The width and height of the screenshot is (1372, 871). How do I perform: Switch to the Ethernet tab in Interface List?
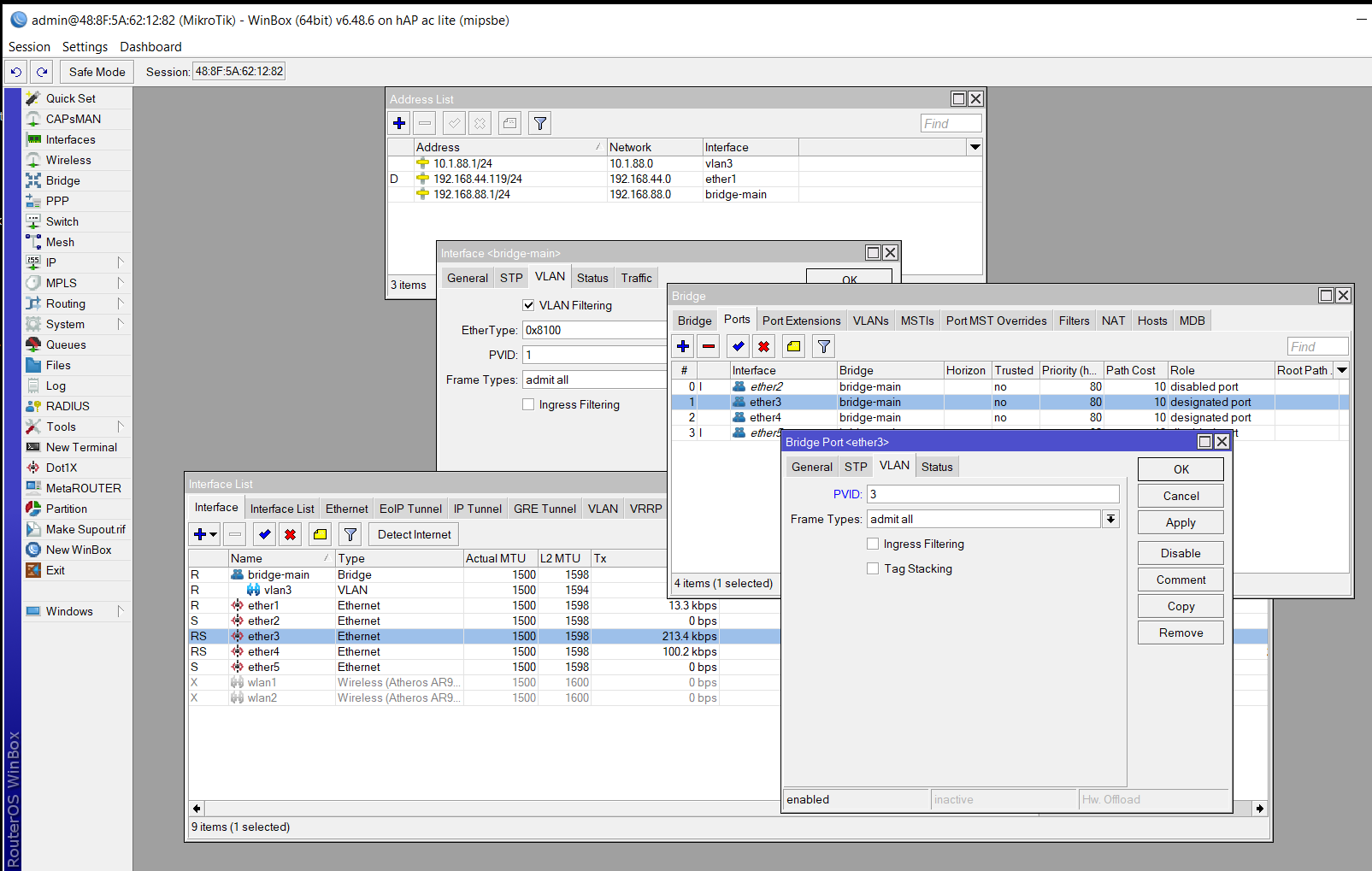click(x=346, y=509)
